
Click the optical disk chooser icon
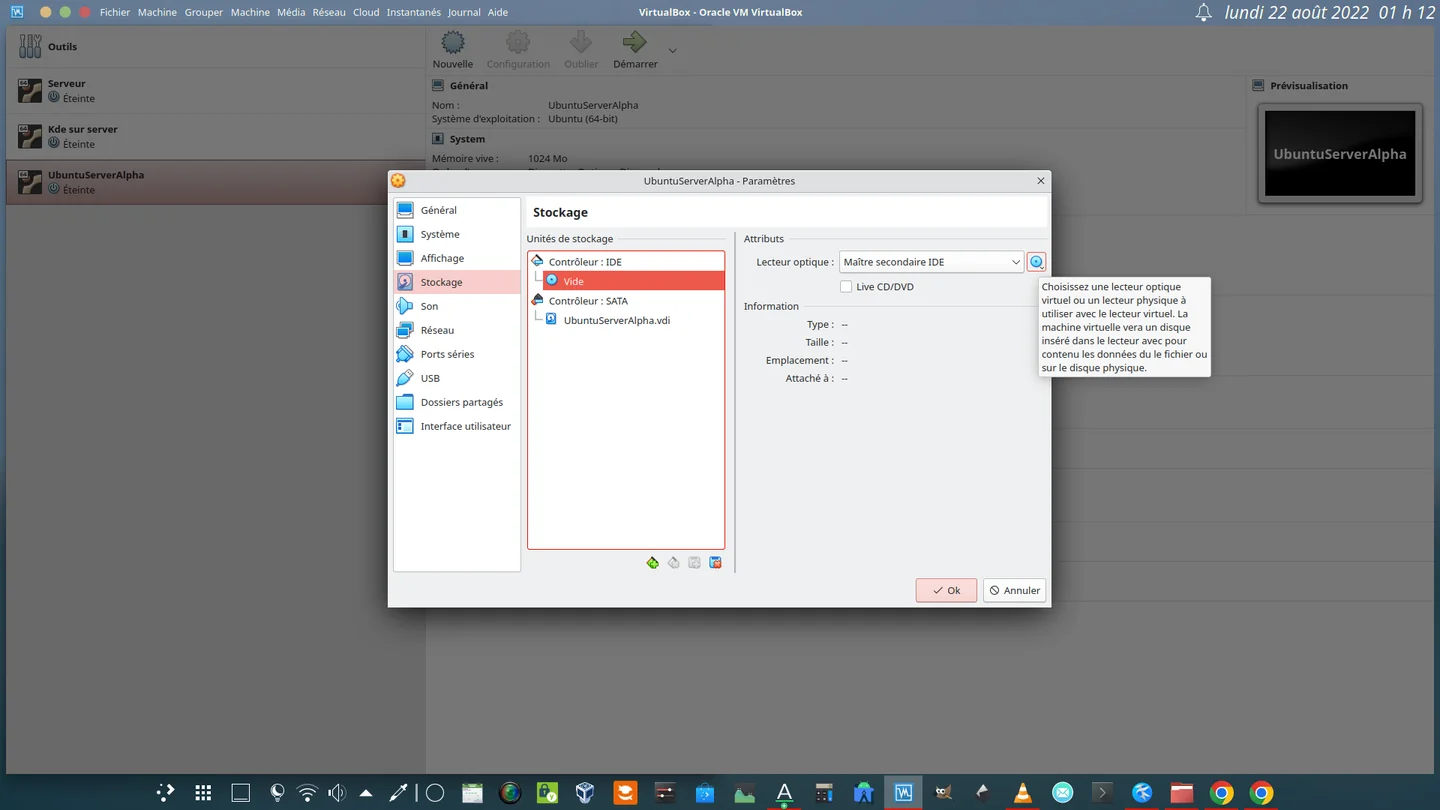pos(1036,262)
